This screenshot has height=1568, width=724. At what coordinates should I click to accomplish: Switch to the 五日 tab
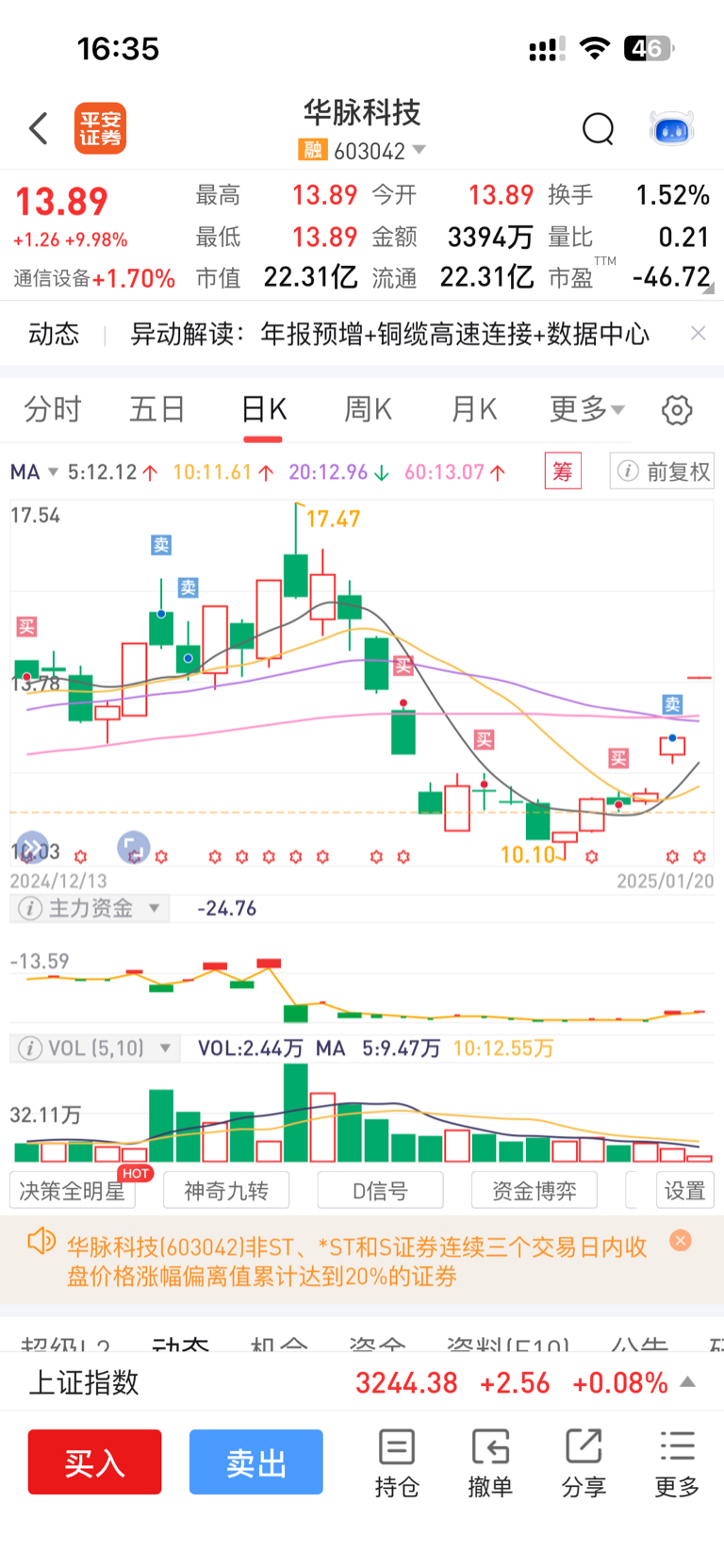coord(157,409)
